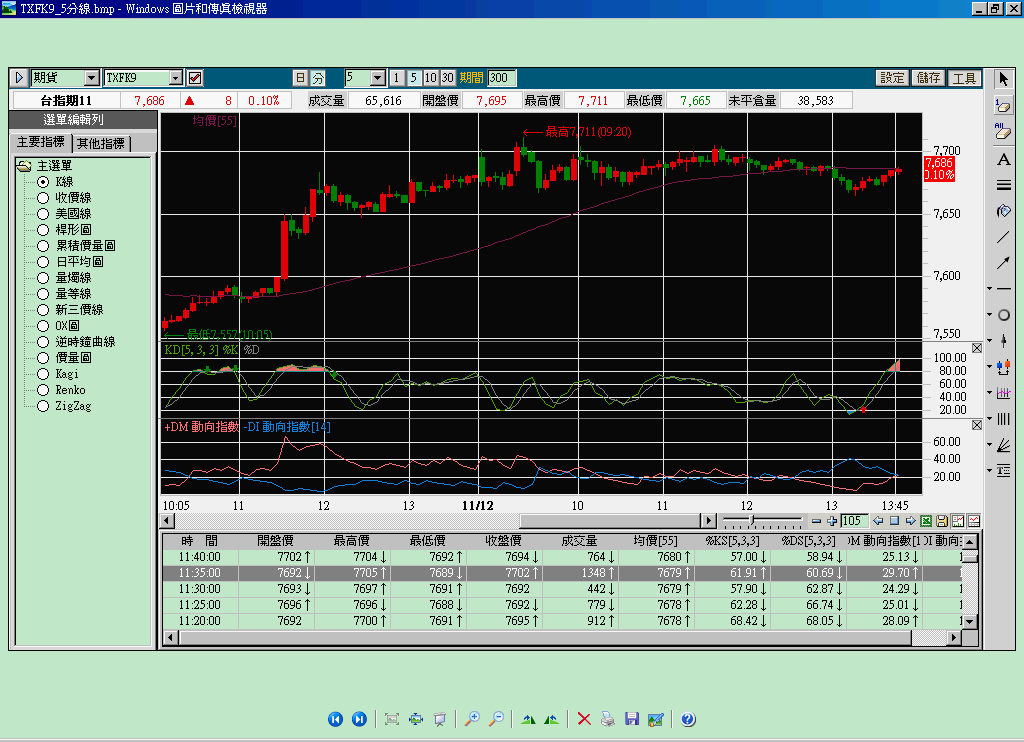Print the image using the printer icon
The image size is (1024, 742).
(608, 719)
